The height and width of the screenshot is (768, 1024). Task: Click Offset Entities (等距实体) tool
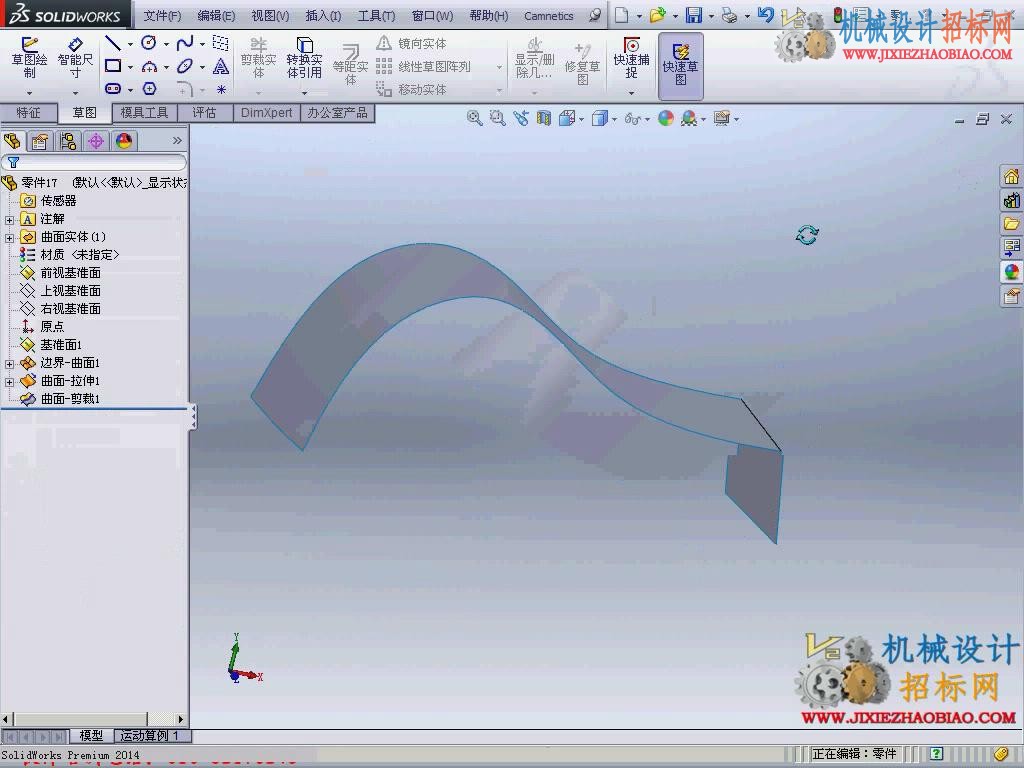click(x=351, y=65)
